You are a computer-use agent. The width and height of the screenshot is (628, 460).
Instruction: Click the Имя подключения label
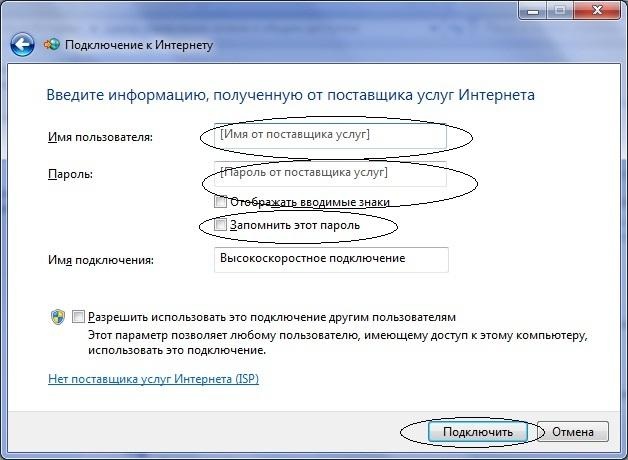click(x=101, y=260)
